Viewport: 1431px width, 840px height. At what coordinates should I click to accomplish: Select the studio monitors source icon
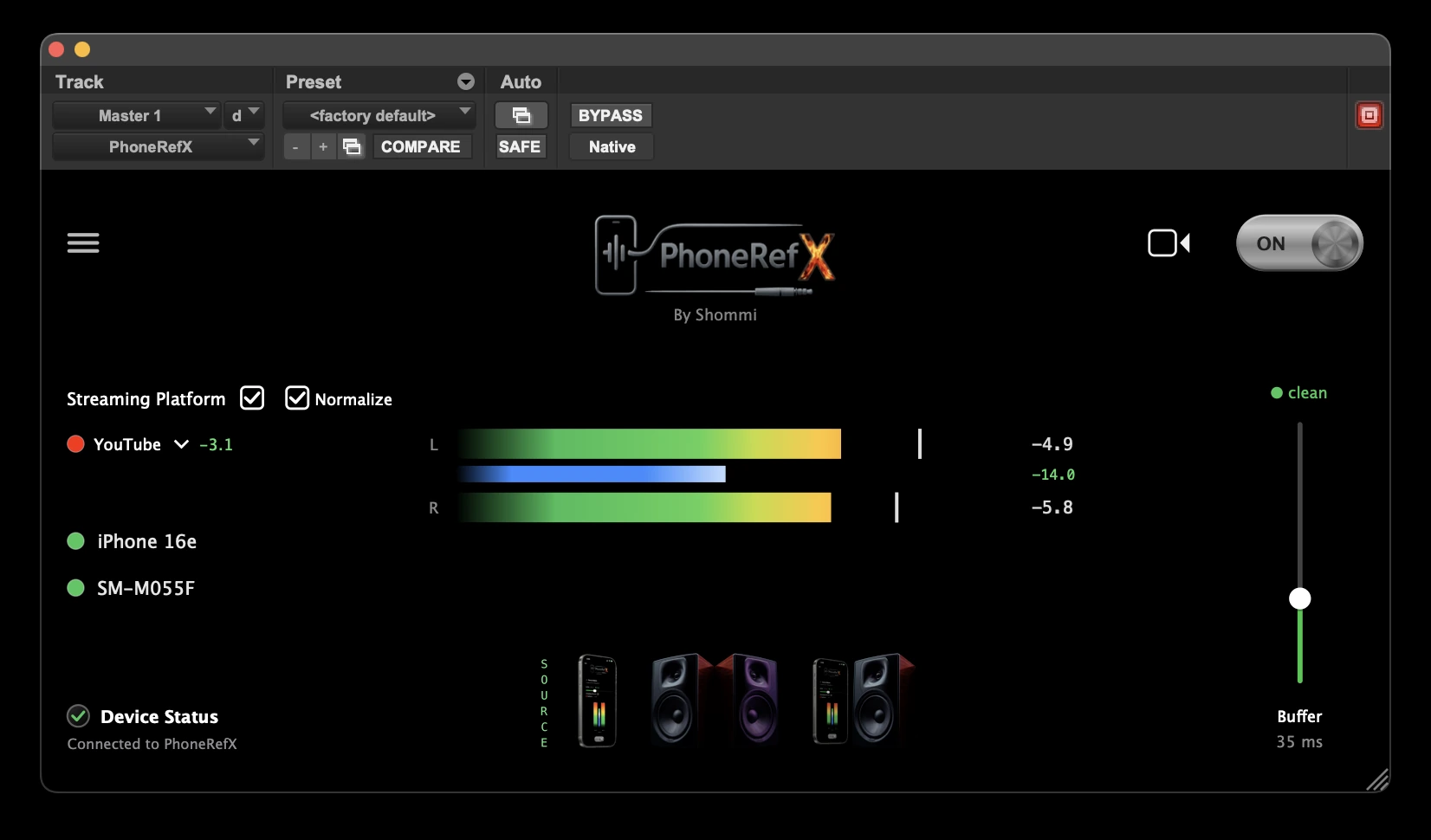tap(714, 699)
